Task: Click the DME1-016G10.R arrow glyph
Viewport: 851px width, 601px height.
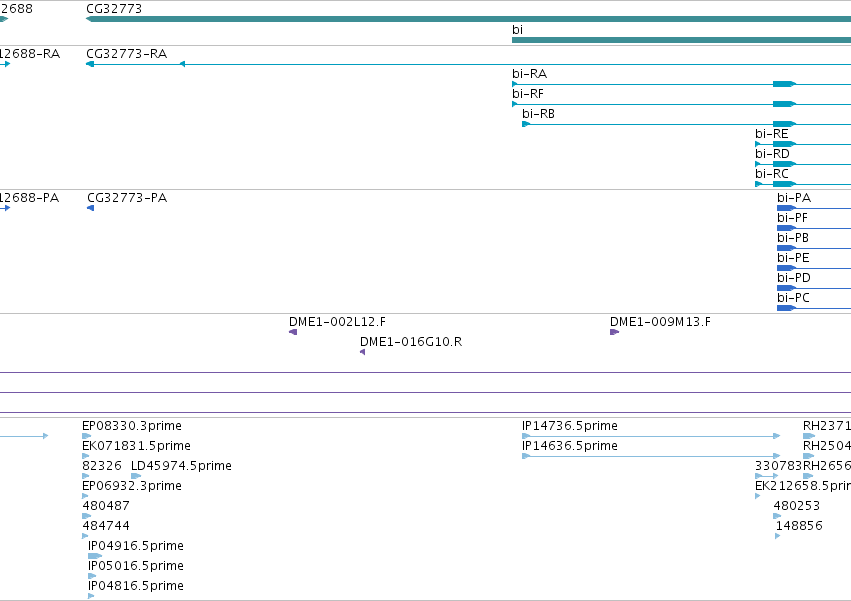Action: pyautogui.click(x=363, y=352)
